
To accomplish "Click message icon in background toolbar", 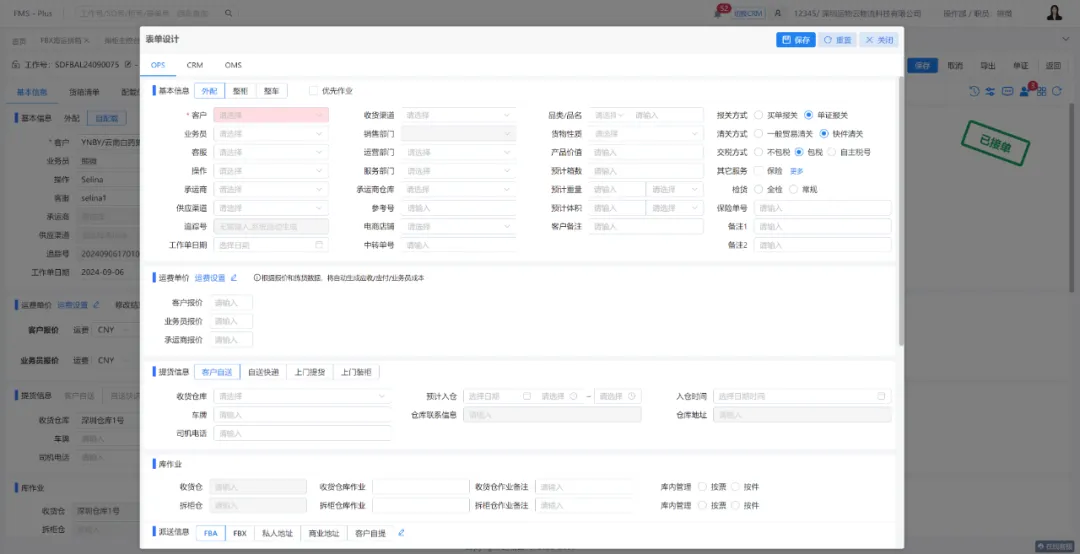I will point(1007,91).
